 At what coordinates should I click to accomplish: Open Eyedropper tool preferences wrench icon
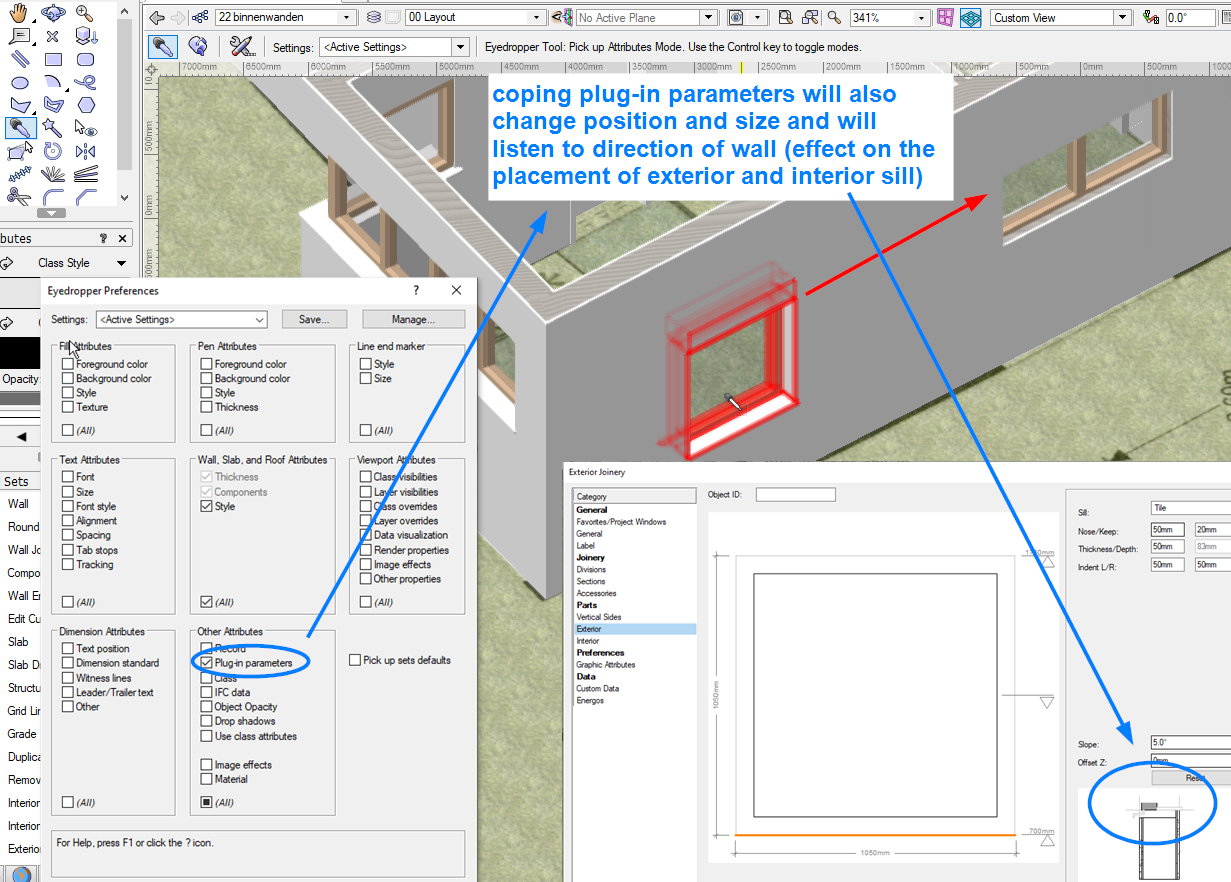click(240, 47)
